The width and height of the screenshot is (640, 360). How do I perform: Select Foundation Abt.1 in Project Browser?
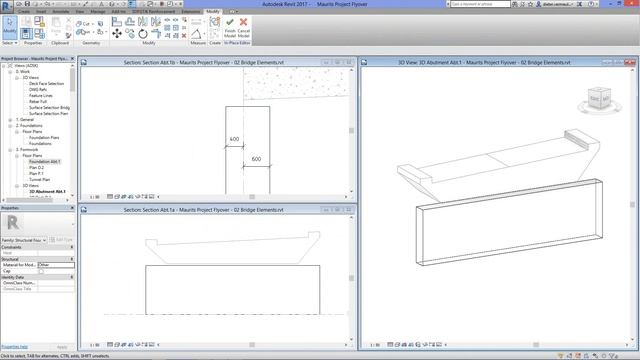coord(44,162)
